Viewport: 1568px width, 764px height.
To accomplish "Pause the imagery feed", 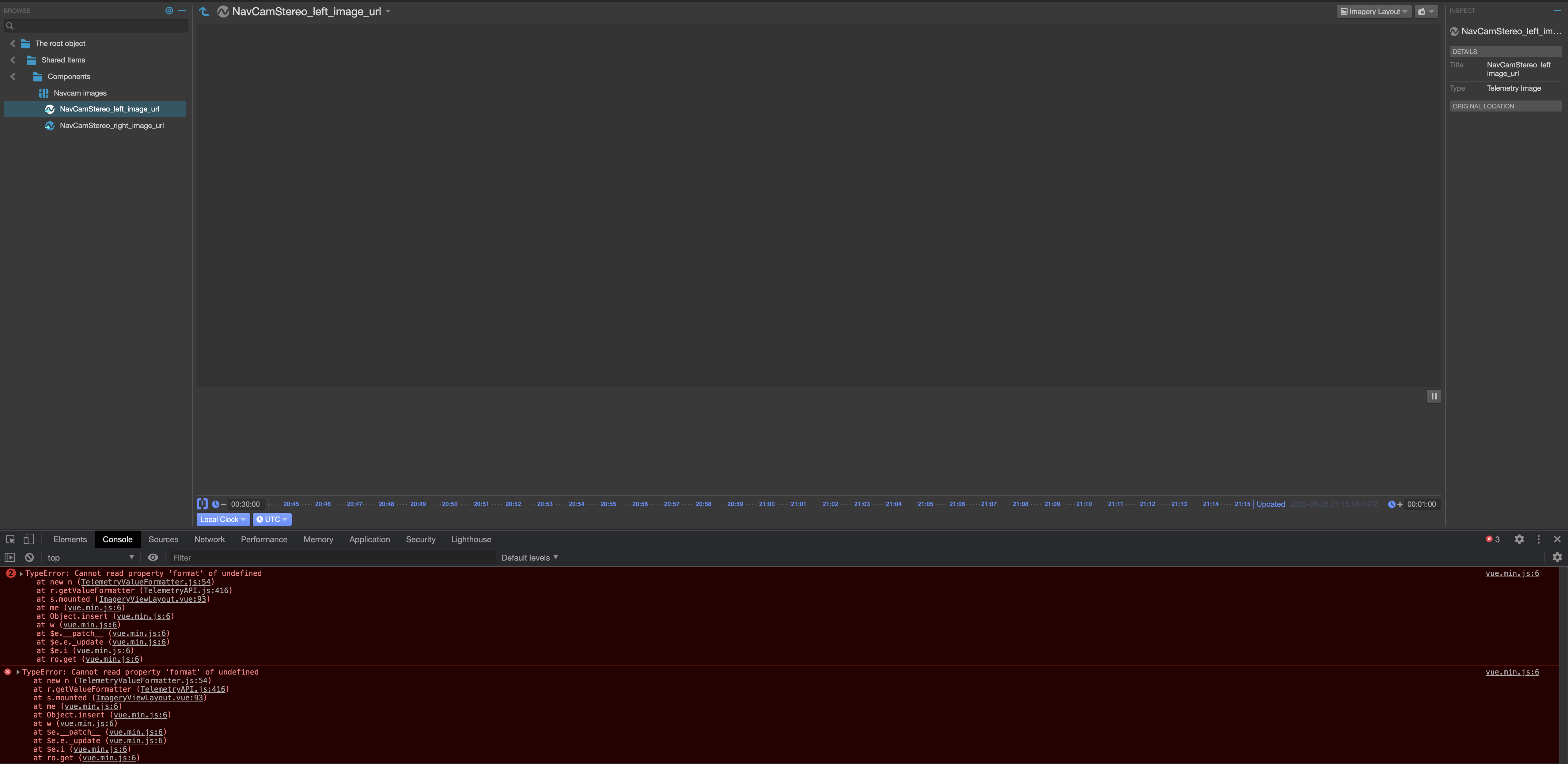I will pyautogui.click(x=1434, y=396).
